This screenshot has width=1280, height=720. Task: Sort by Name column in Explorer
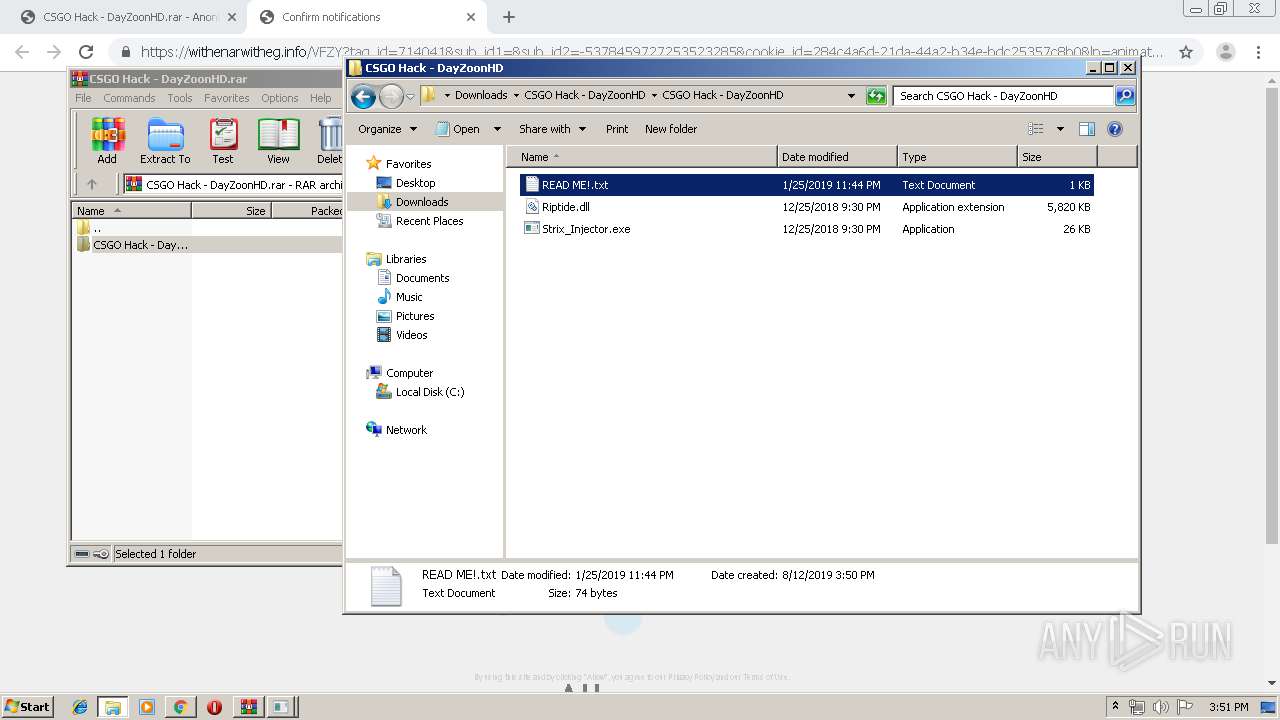(x=642, y=157)
